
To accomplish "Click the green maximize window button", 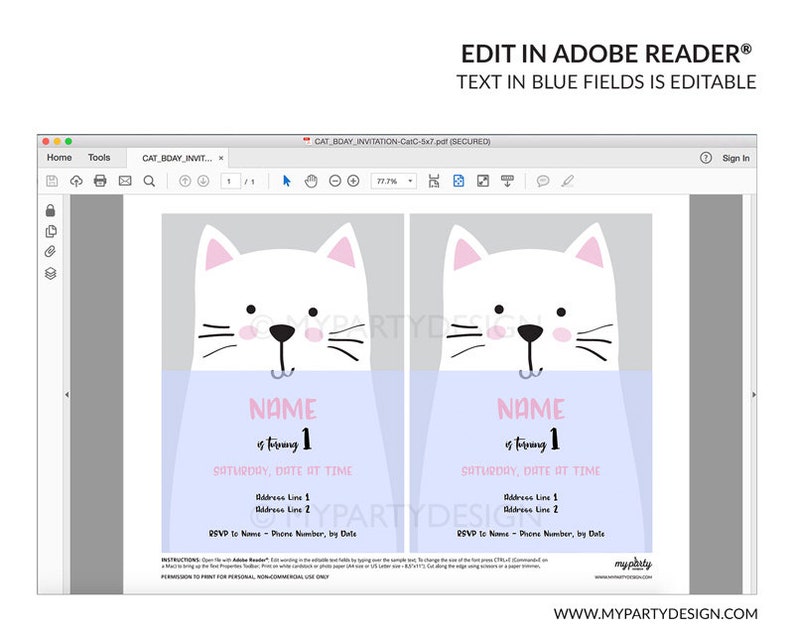I will (68, 141).
